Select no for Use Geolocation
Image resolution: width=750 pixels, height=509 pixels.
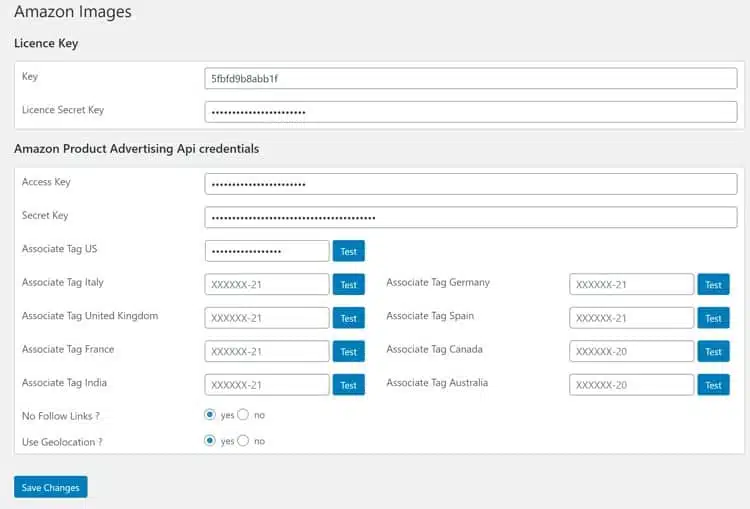coord(243,440)
